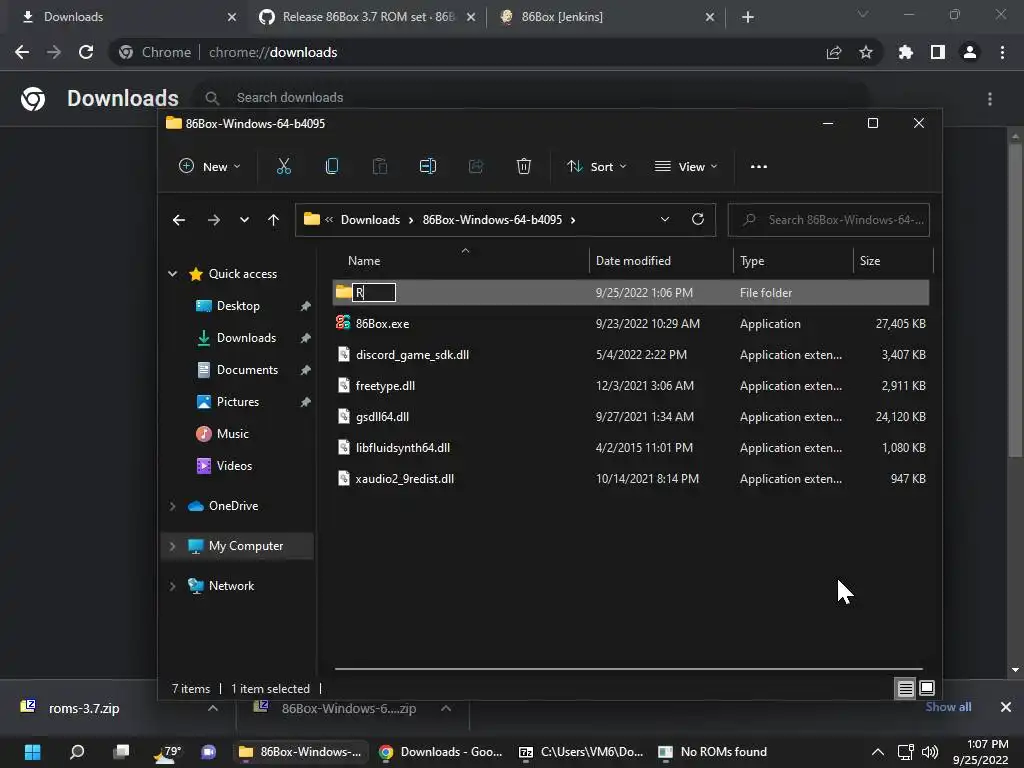Viewport: 1024px width, 768px height.
Task: Open No ROMs found taskbar window
Action: (712, 752)
